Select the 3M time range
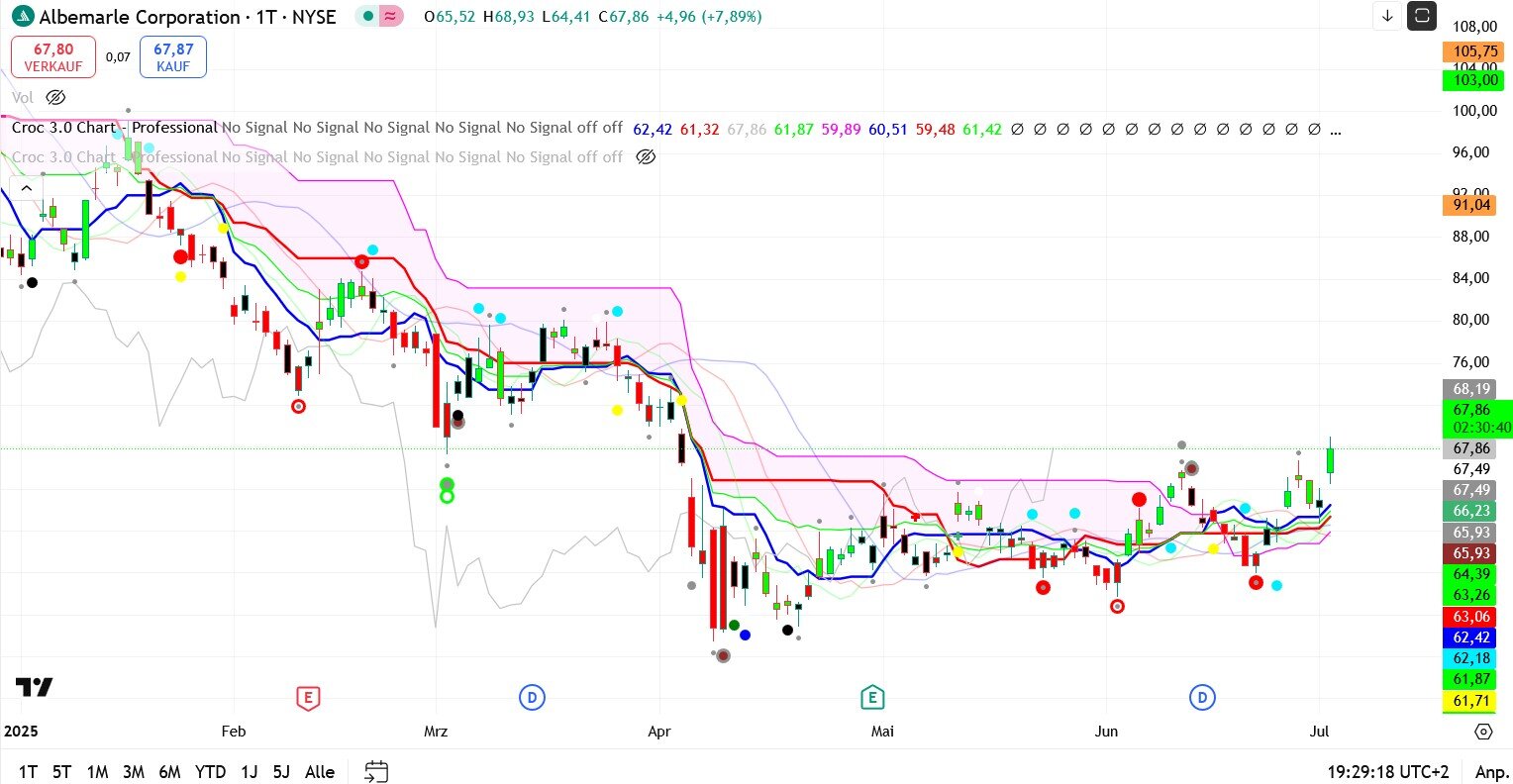Image resolution: width=1513 pixels, height=784 pixels. (x=134, y=771)
